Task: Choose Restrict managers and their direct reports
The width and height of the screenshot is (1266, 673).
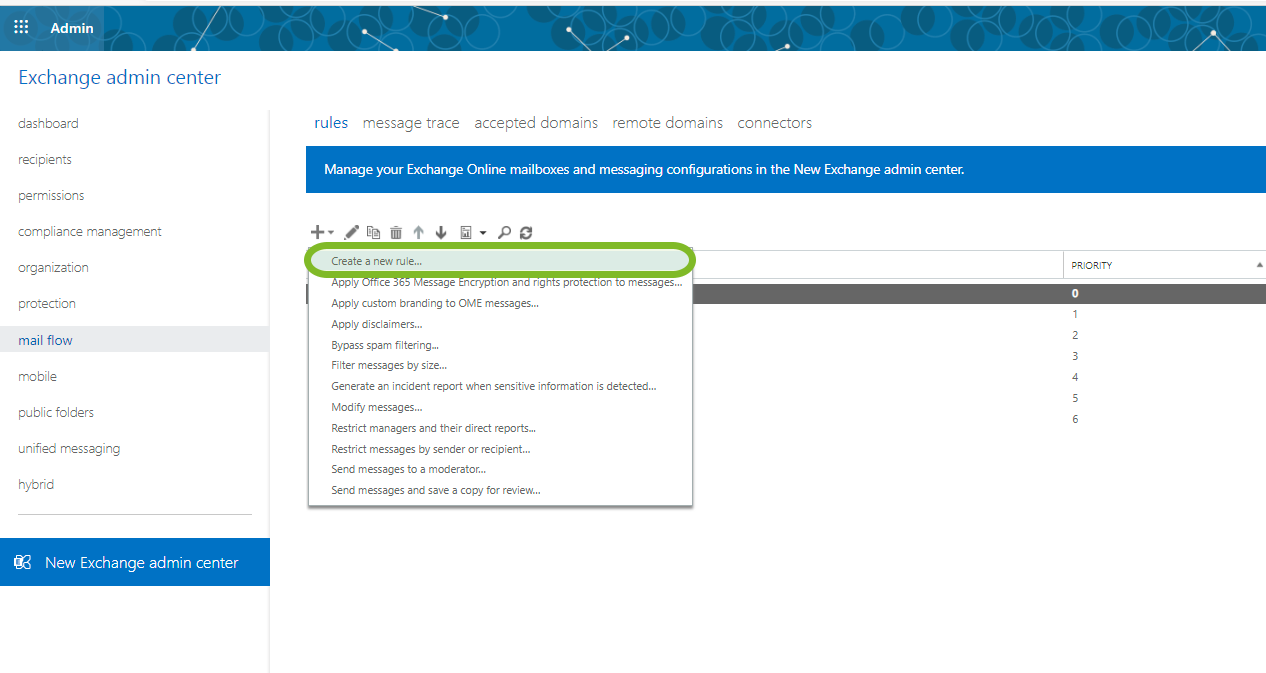Action: coord(500,428)
